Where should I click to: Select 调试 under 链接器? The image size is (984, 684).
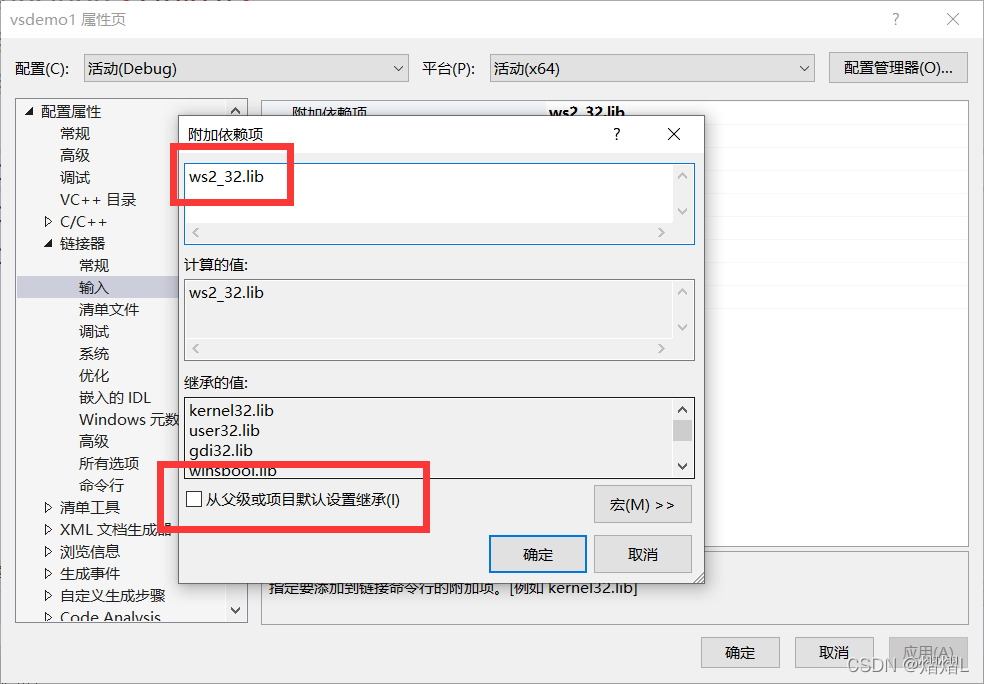click(x=94, y=331)
